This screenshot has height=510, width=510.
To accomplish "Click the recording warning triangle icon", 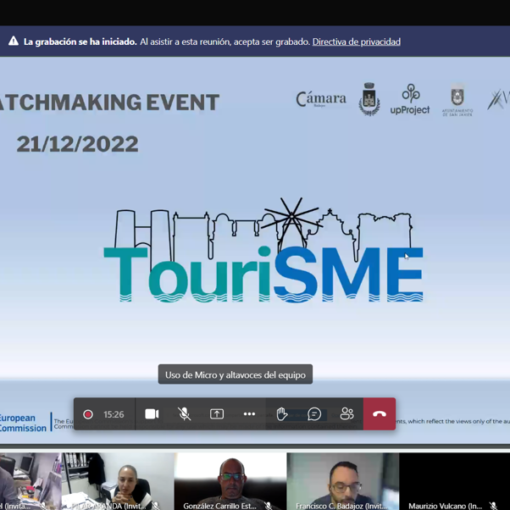I will point(13,41).
